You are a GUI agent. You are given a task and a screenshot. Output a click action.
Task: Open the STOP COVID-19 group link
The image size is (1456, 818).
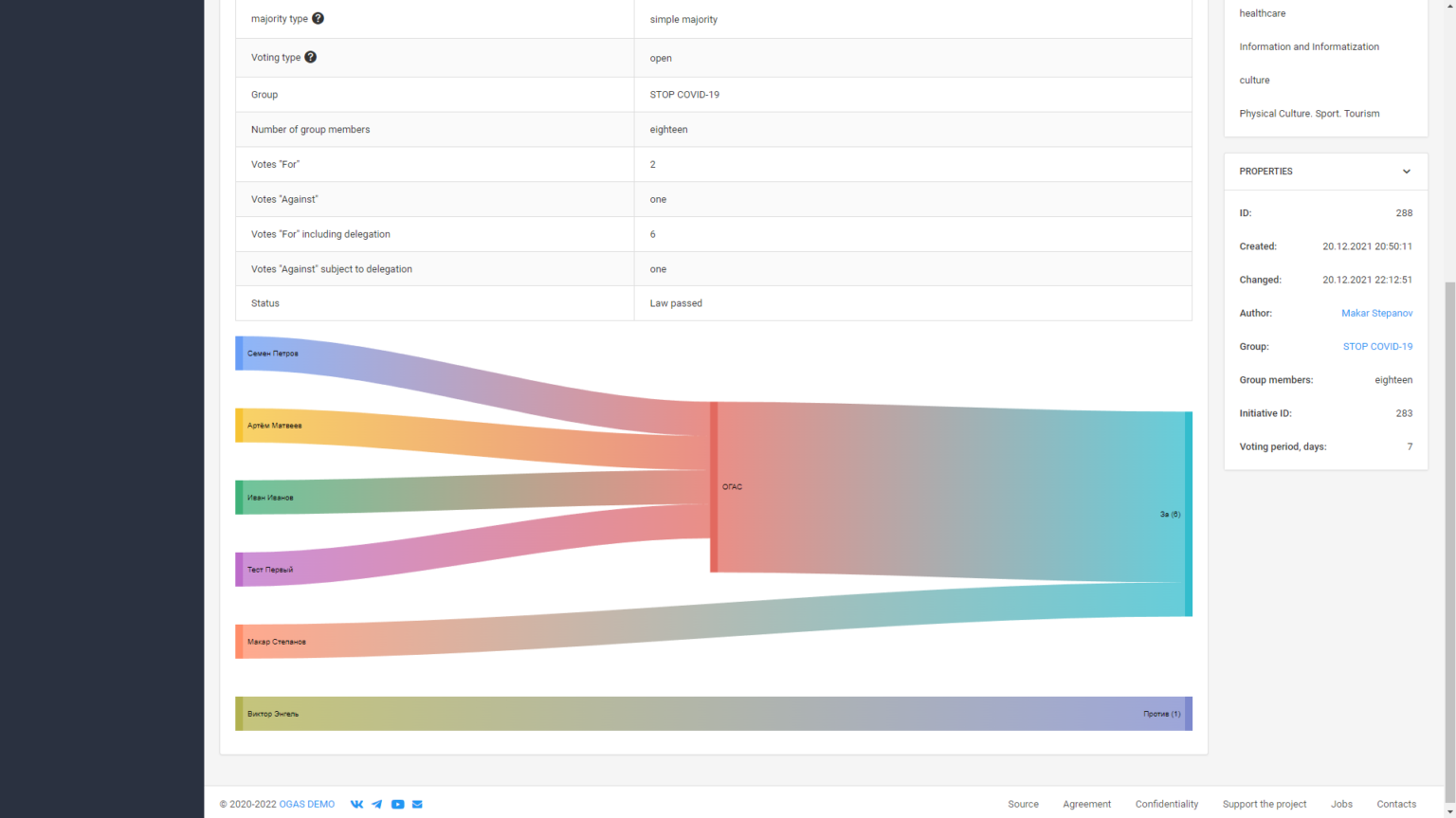pyautogui.click(x=1376, y=347)
